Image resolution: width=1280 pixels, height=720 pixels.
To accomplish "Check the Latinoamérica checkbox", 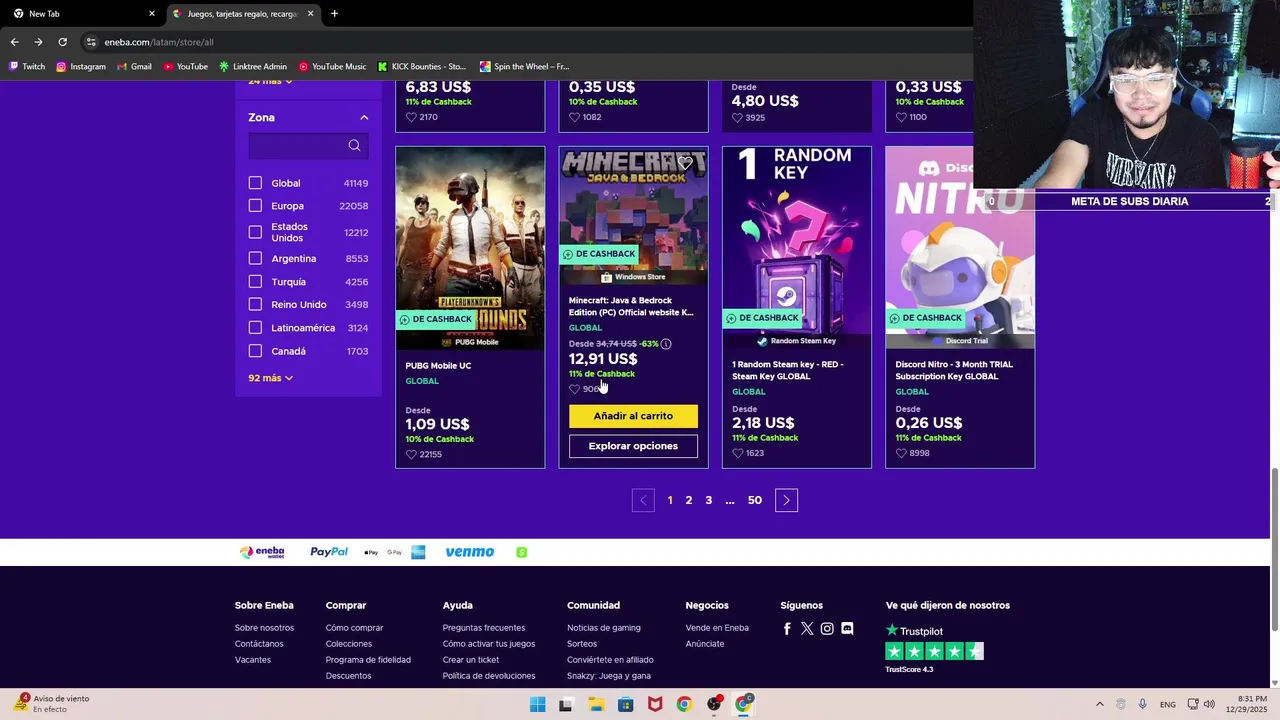I will pos(255,328).
